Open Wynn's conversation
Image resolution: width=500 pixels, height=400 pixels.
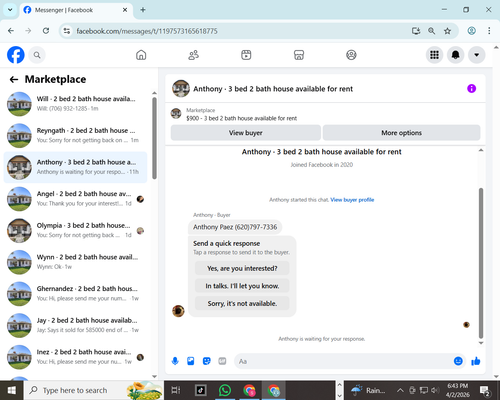tap(75, 262)
